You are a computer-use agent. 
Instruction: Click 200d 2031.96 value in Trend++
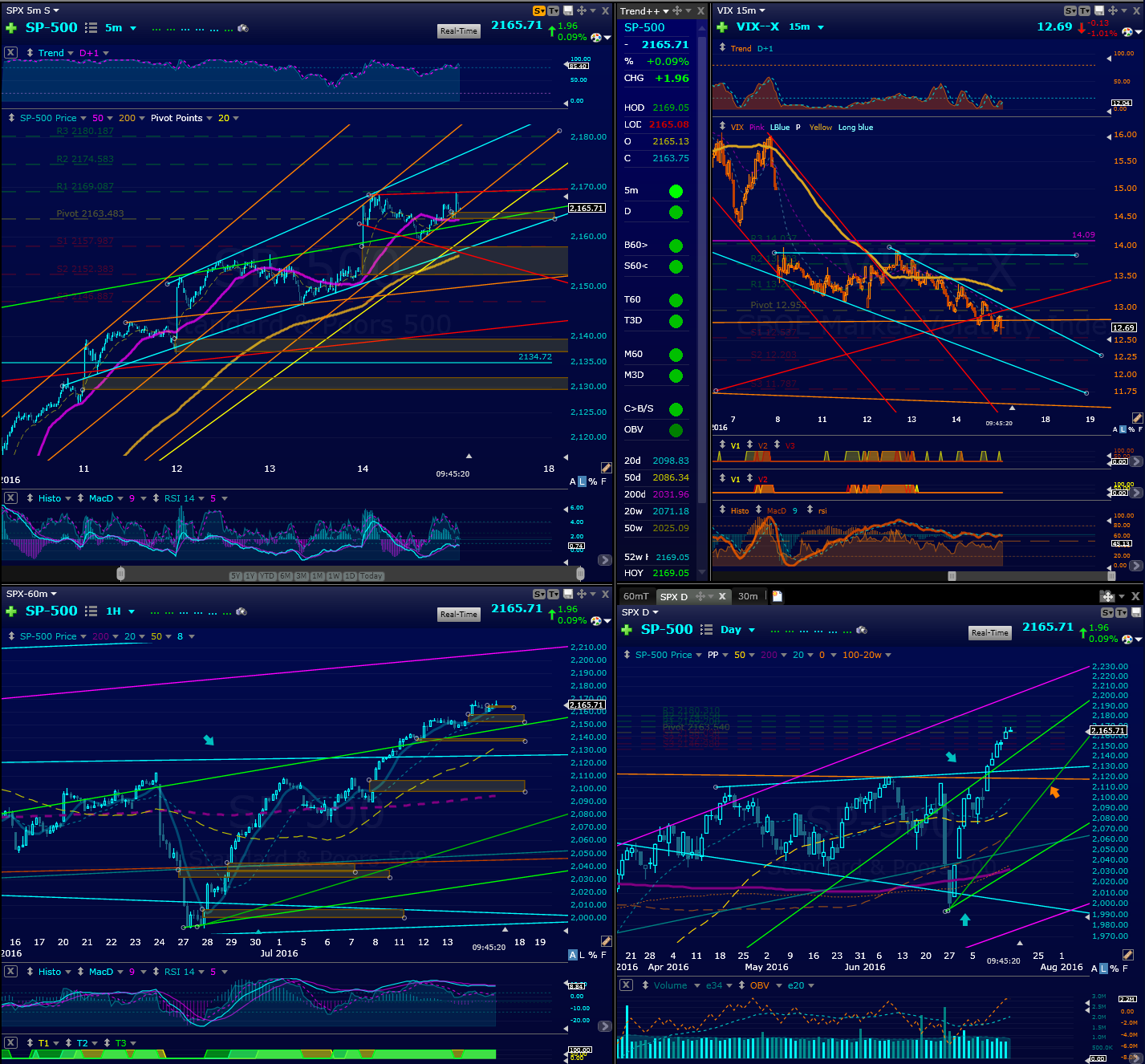[671, 494]
